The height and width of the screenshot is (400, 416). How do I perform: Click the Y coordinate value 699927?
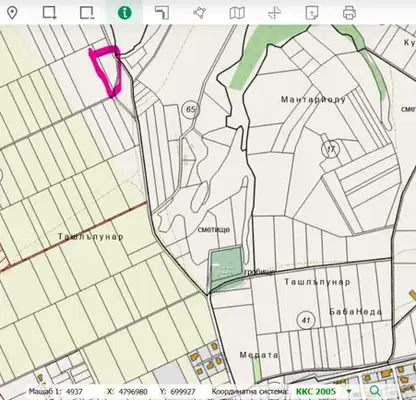183,391
